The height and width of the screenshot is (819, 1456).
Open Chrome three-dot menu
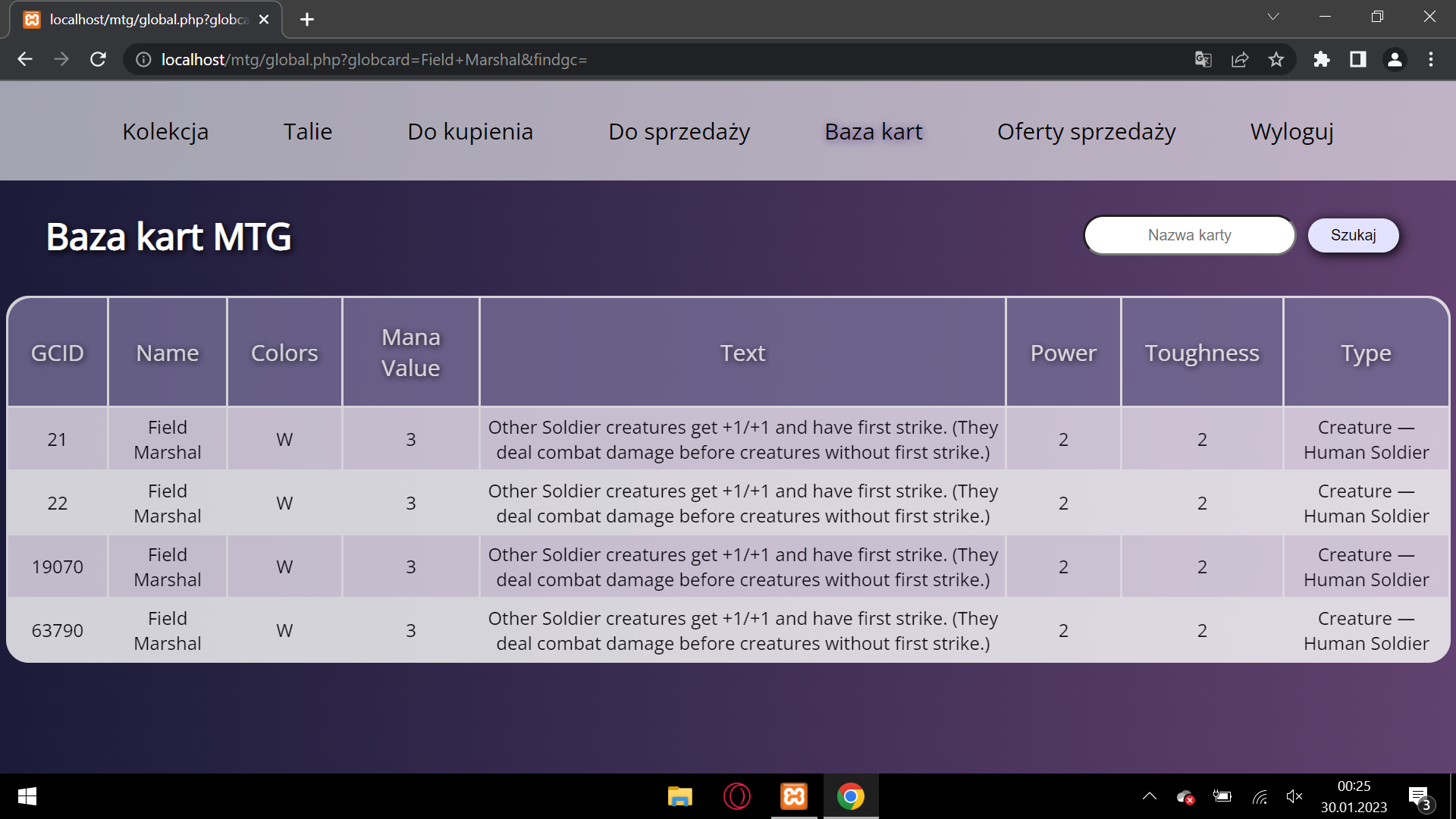point(1431,59)
